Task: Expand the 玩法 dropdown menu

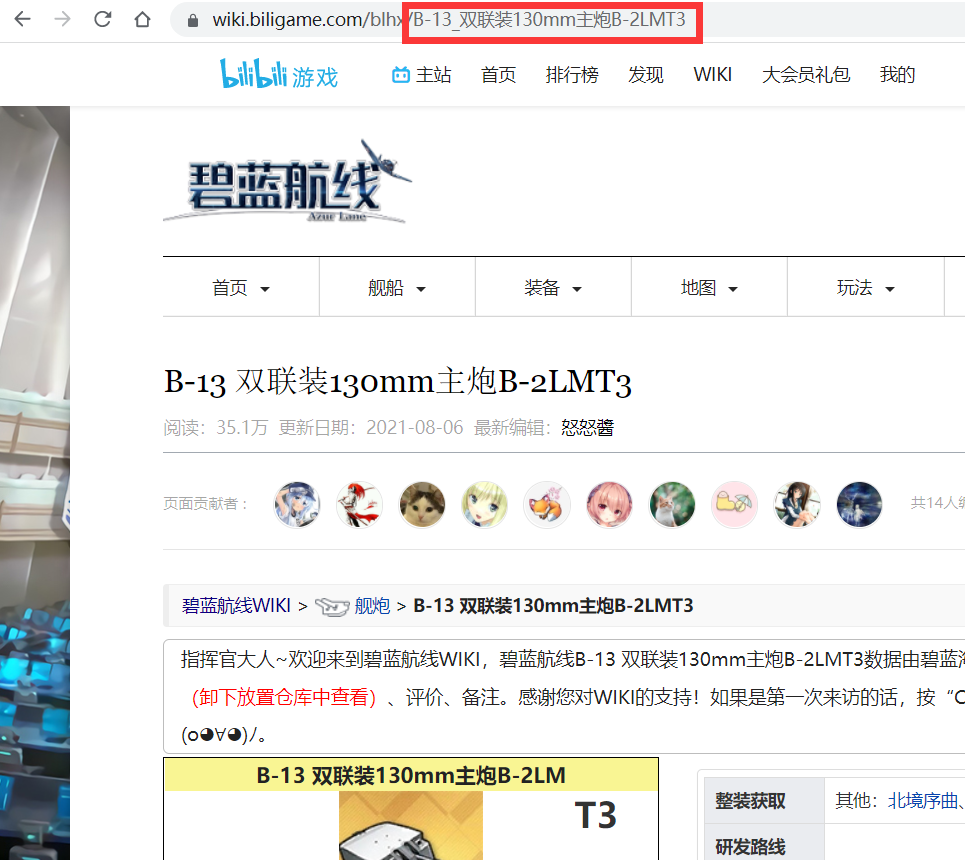Action: pos(866,287)
